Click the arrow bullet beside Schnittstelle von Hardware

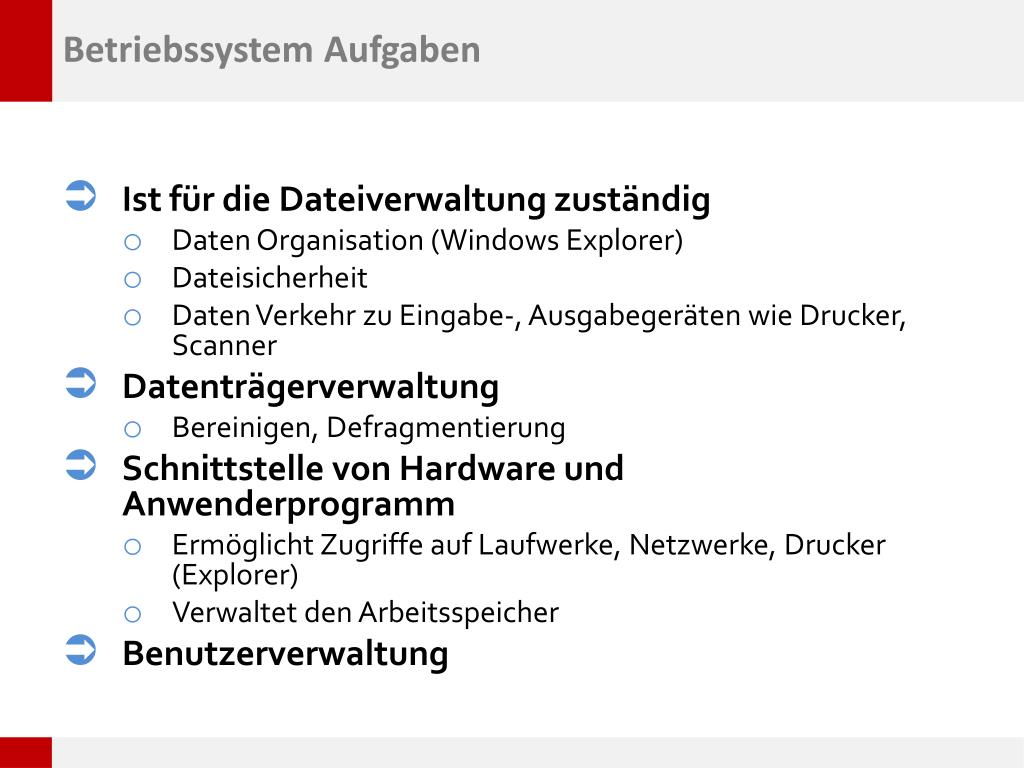coord(81,465)
